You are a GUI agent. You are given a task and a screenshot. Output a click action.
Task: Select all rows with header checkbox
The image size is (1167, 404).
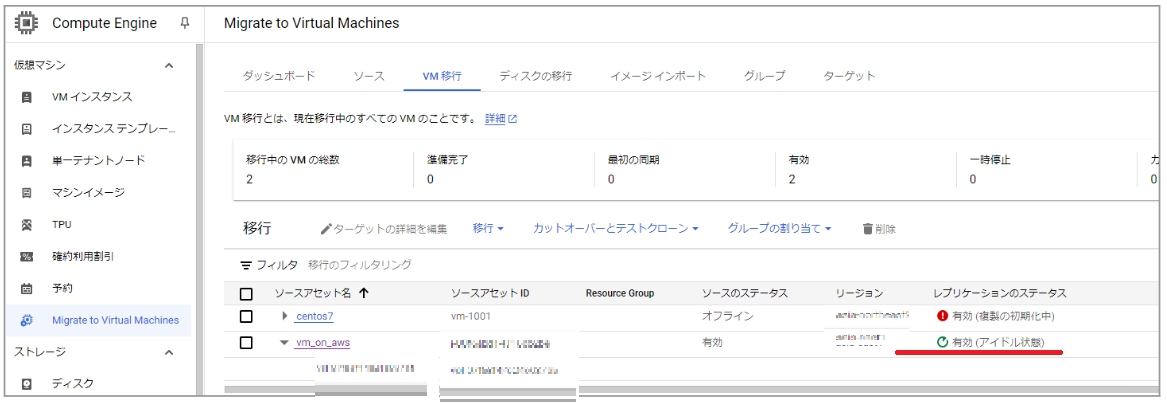tap(246, 294)
